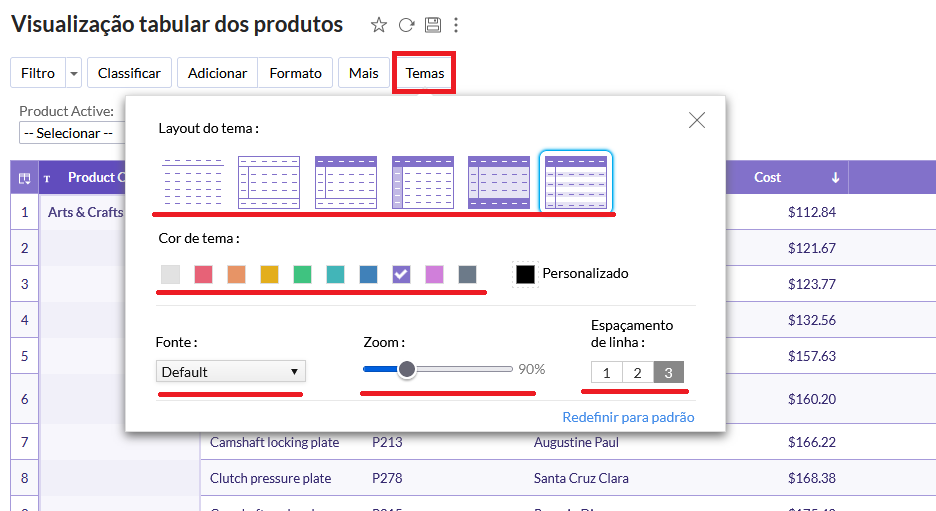Open the Fonte Default dropdown
Viewport: 936px width, 511px height.
230,371
